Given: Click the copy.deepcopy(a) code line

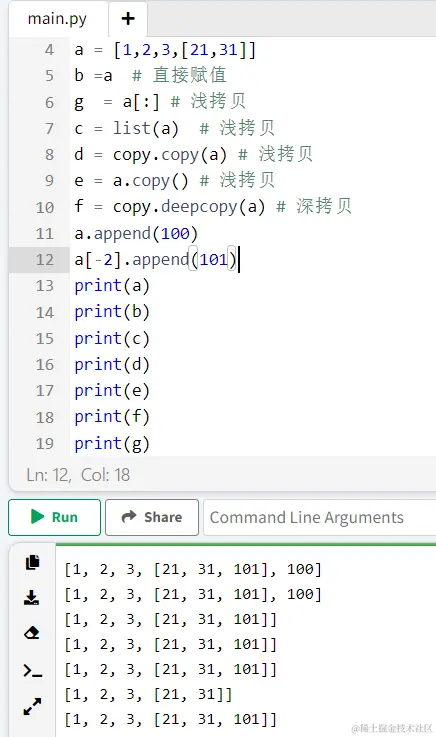Looking at the screenshot, I should click(213, 207).
